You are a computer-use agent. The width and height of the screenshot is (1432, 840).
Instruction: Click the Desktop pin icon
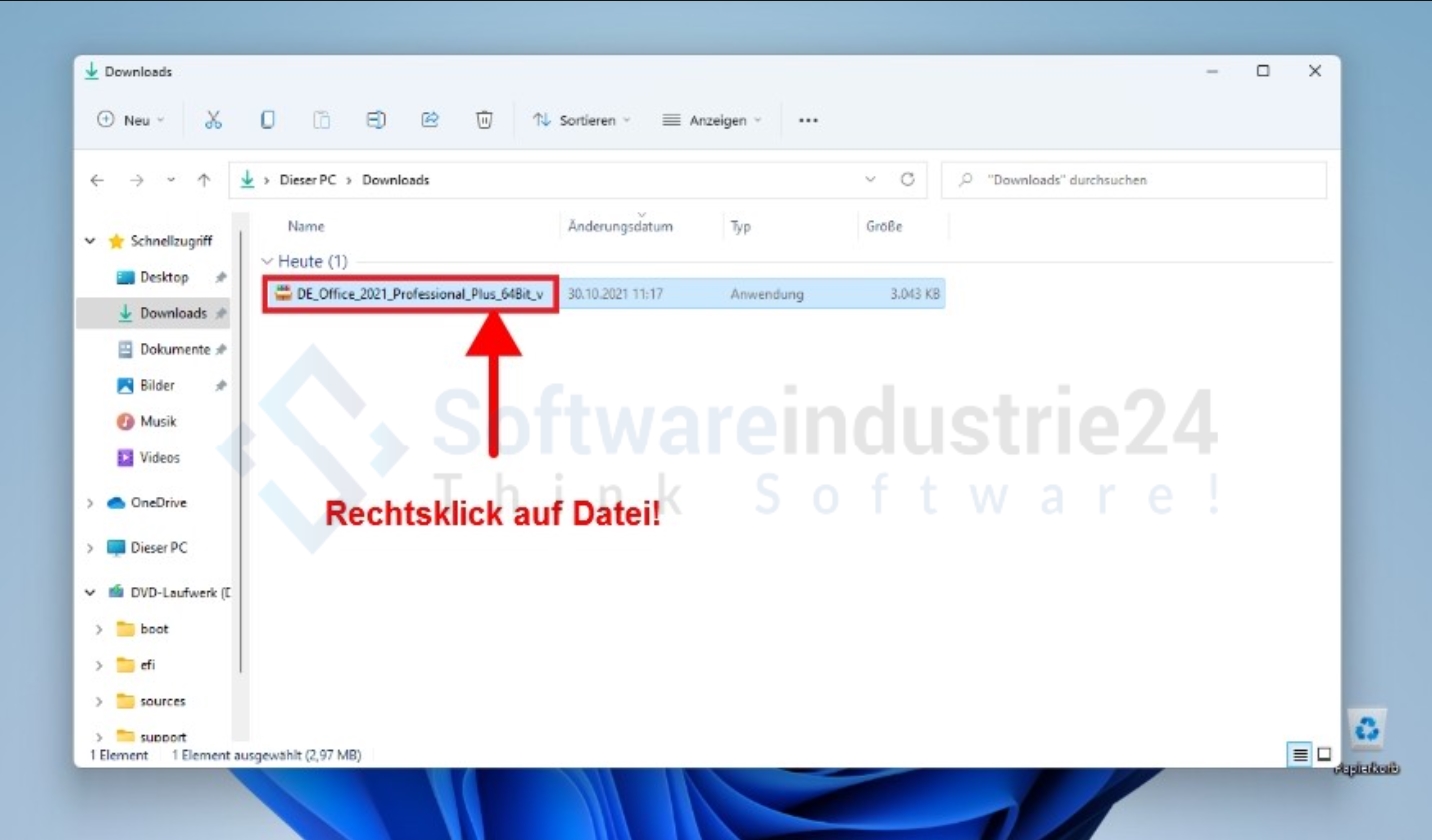[x=221, y=277]
